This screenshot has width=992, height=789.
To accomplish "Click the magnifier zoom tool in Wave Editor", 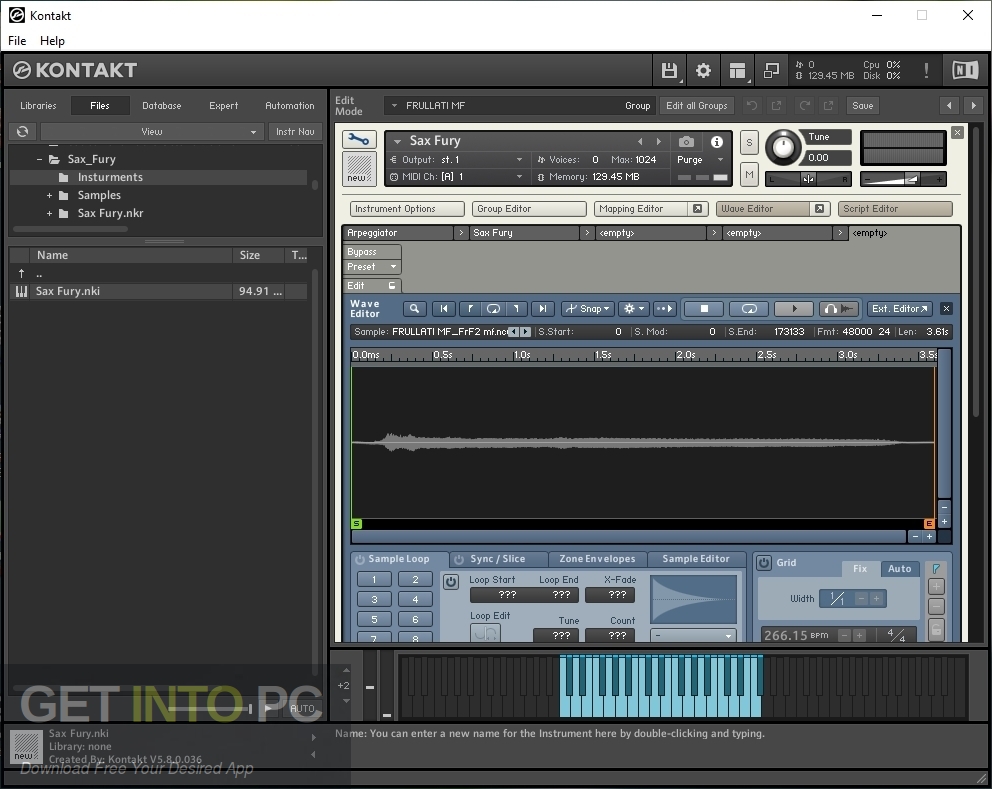I will (414, 309).
